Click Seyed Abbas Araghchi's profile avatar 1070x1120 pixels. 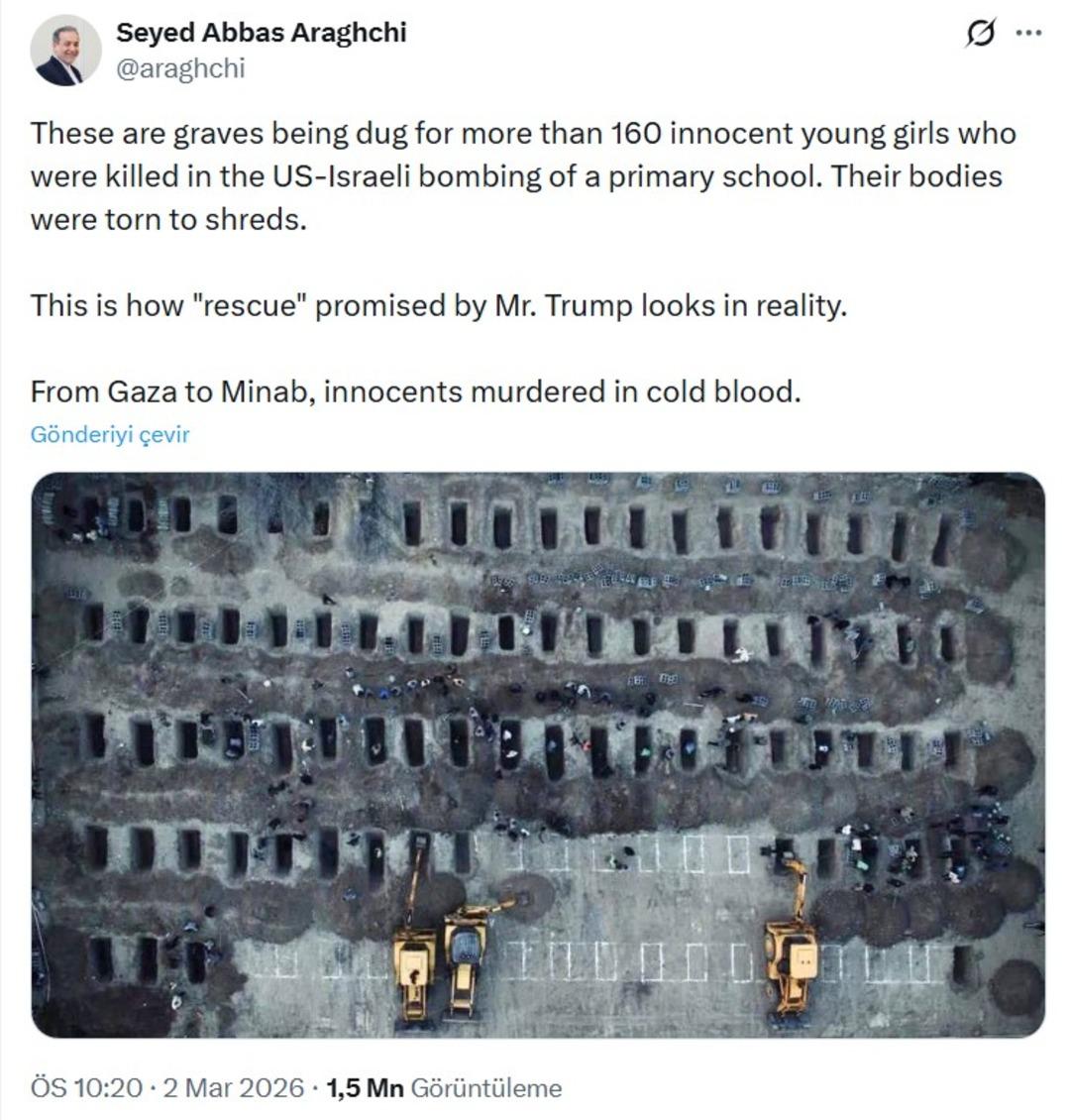coord(65,51)
